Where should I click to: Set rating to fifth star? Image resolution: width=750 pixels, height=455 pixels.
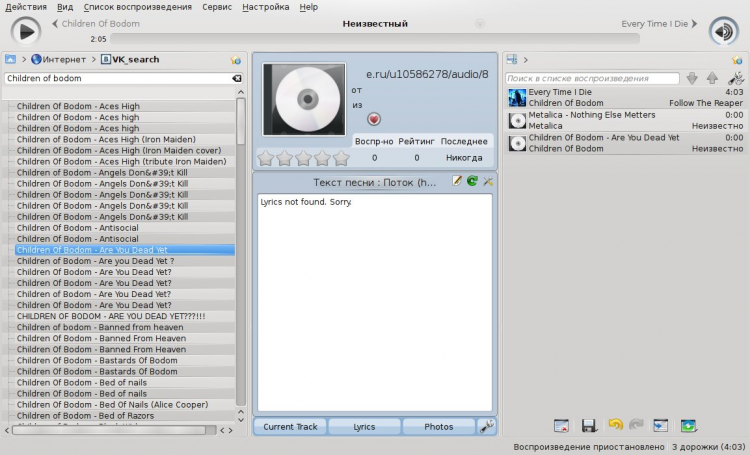[x=341, y=158]
